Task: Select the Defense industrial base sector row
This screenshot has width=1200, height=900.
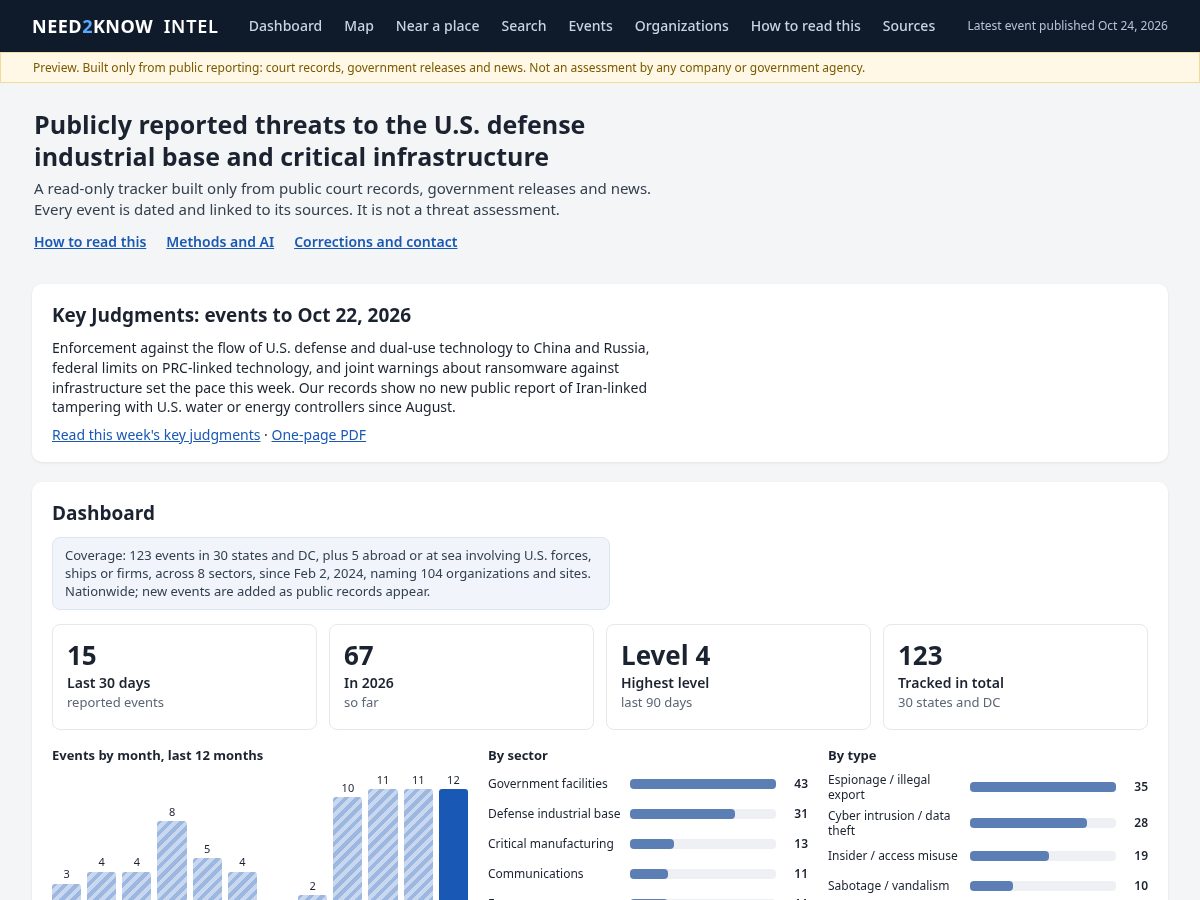Action: tap(648, 814)
